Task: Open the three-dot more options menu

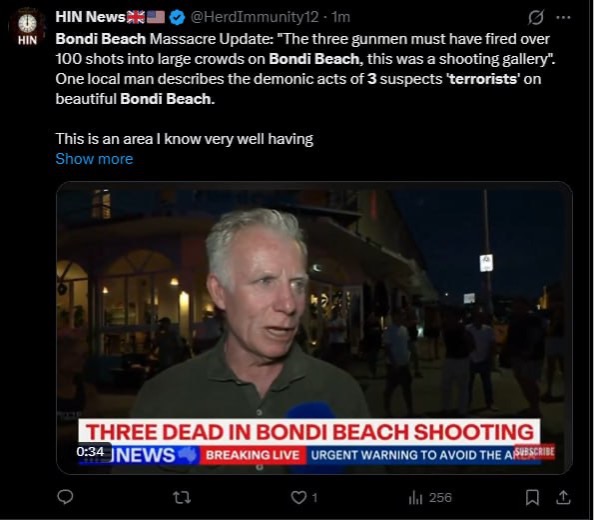Action: [563, 17]
